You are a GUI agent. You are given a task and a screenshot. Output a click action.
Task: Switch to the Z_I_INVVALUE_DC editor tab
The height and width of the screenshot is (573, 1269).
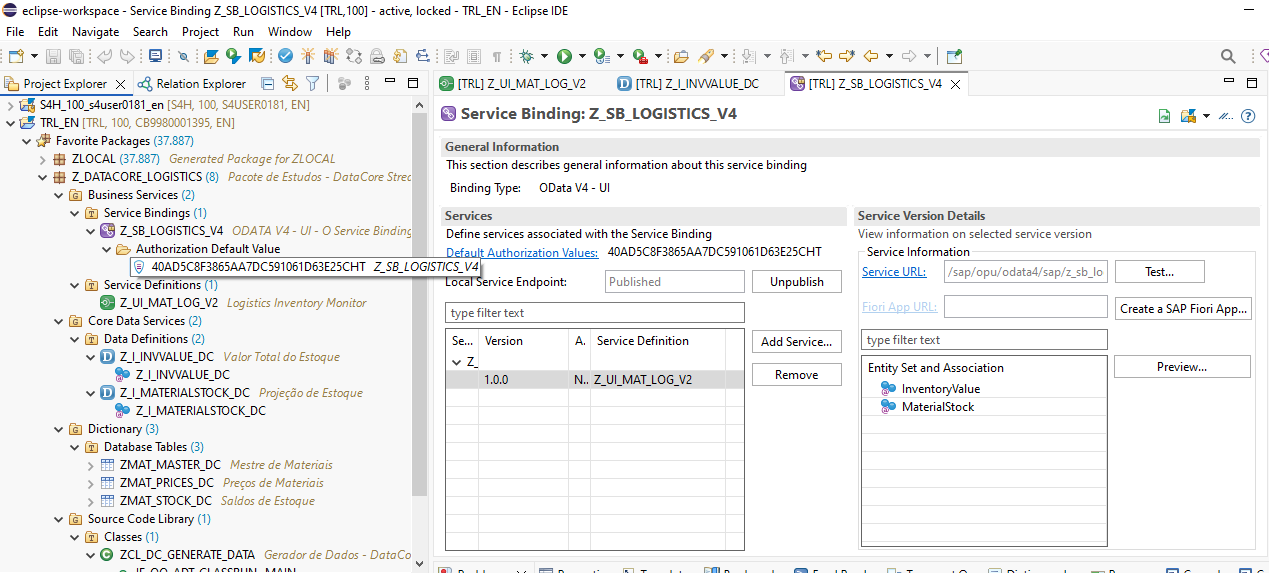coord(687,84)
